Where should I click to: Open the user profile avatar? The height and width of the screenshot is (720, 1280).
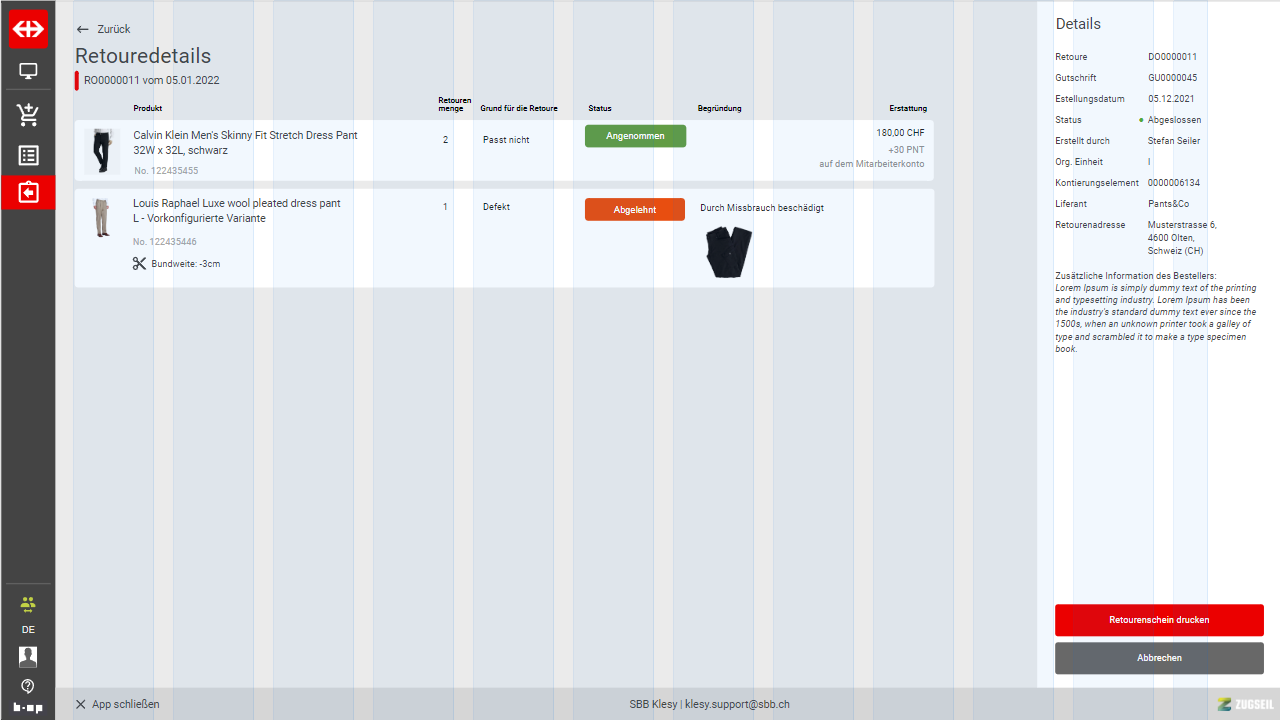[28, 657]
